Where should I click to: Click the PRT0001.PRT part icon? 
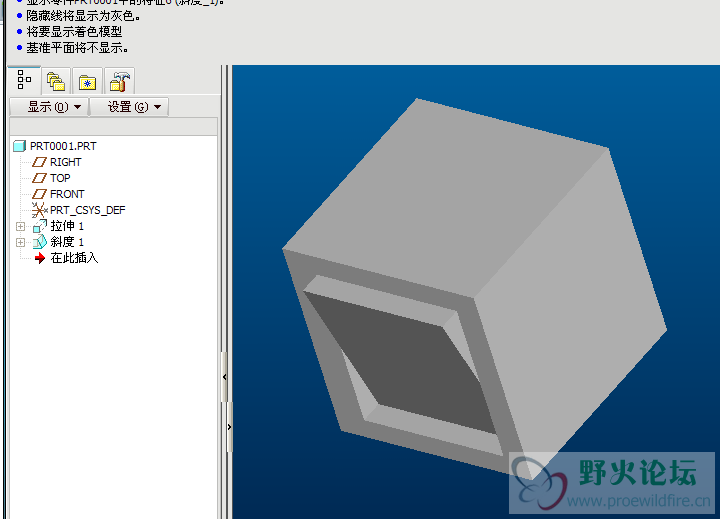click(19, 146)
